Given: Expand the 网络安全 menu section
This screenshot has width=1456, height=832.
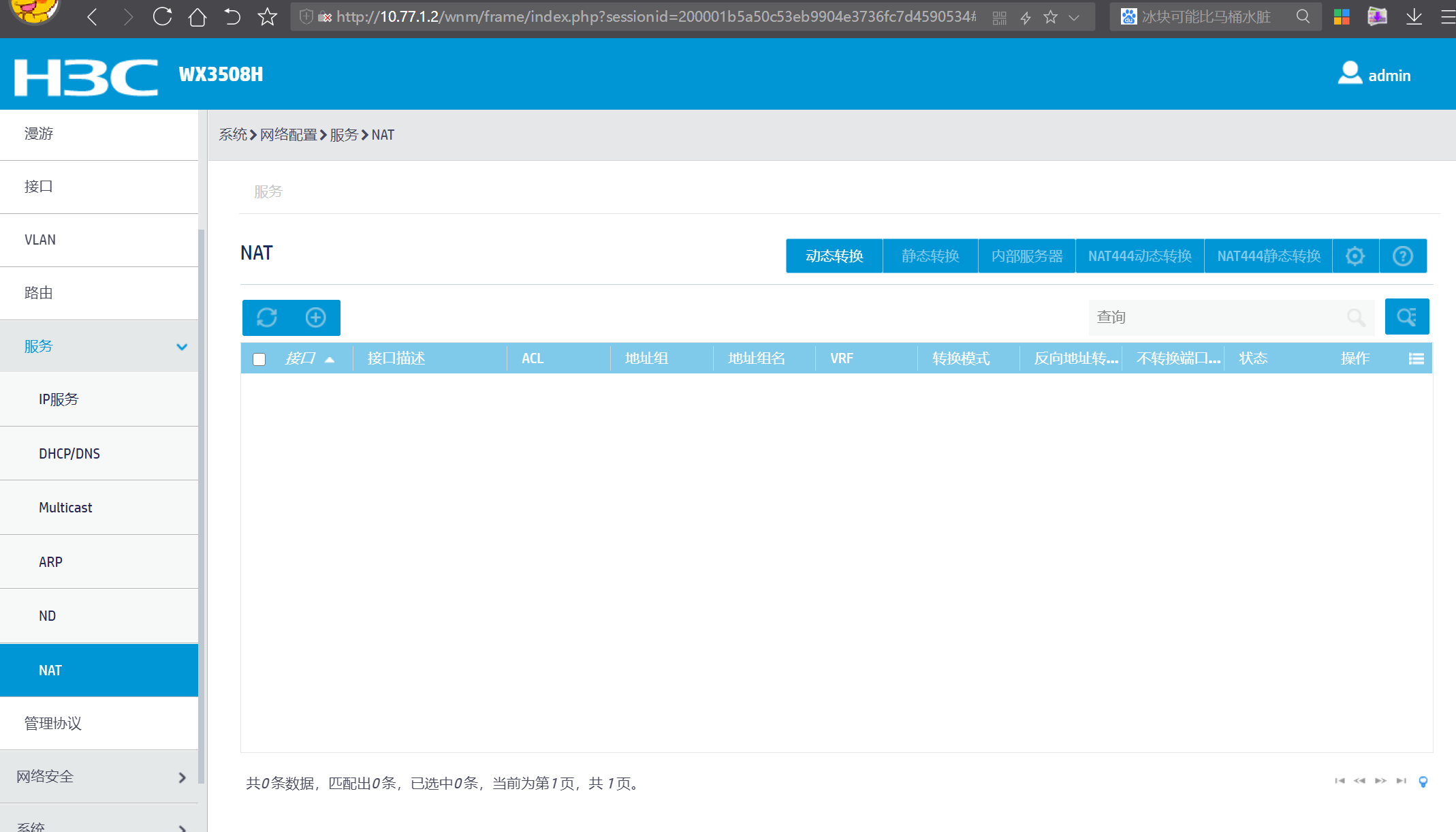Looking at the screenshot, I should (182, 777).
